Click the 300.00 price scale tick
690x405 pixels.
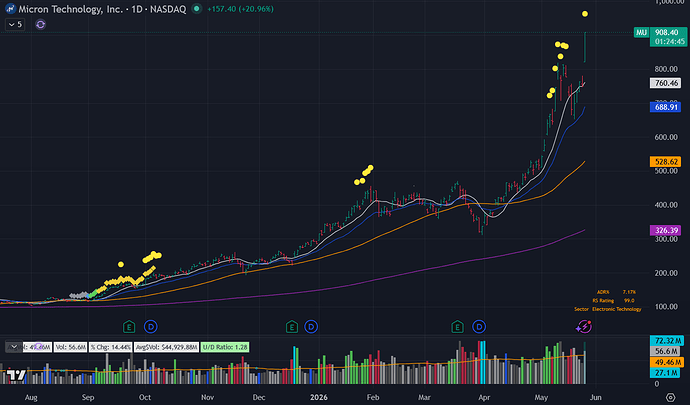[666, 239]
